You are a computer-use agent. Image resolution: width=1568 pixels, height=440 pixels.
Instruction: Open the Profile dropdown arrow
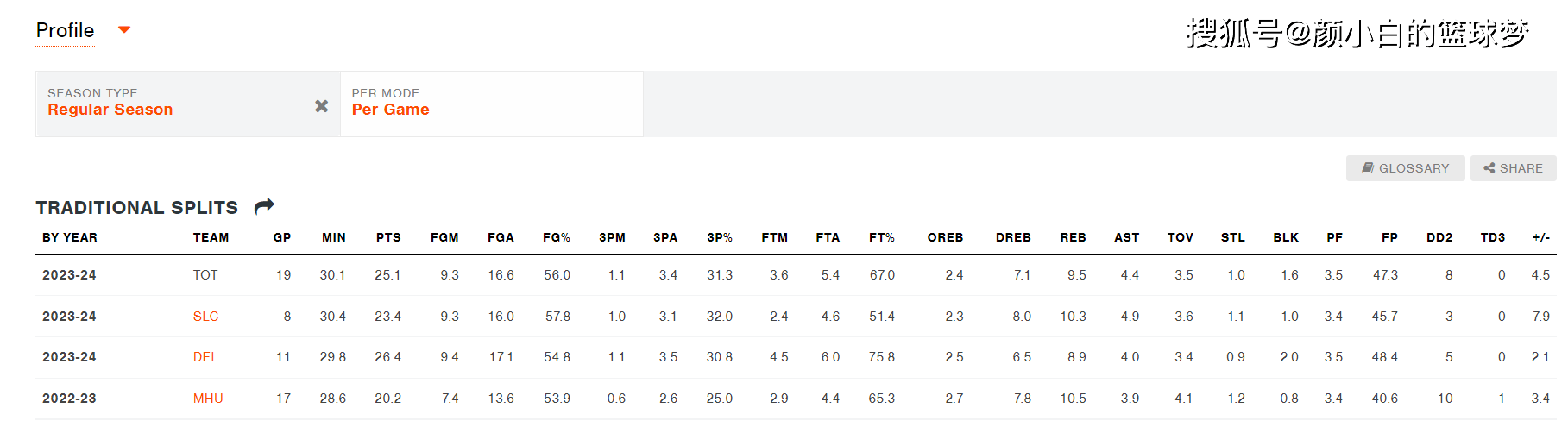(124, 29)
